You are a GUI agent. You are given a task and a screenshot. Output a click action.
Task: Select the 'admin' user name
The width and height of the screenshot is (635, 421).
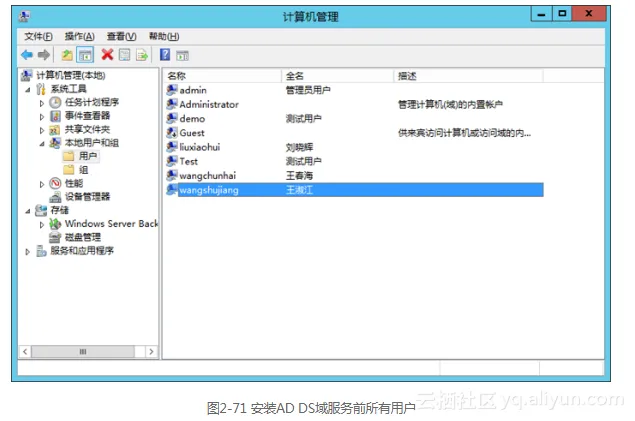point(193,90)
